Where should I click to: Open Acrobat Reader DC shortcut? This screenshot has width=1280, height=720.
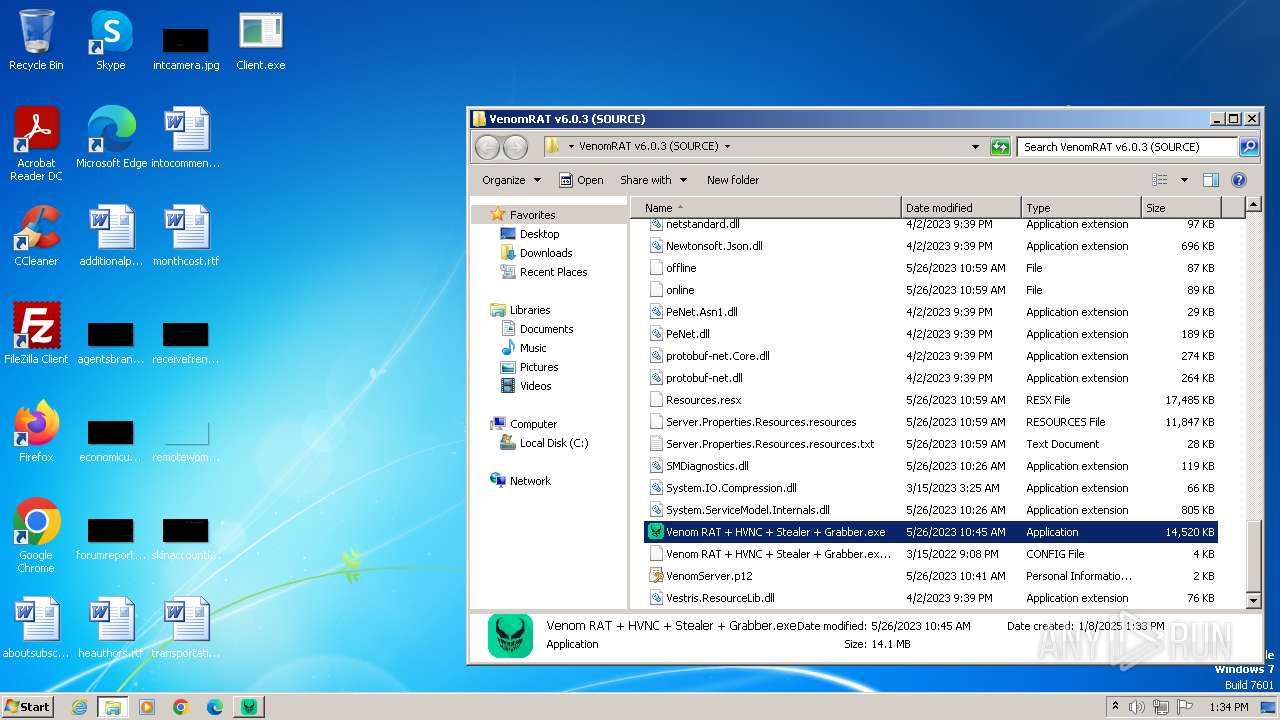pyautogui.click(x=36, y=143)
